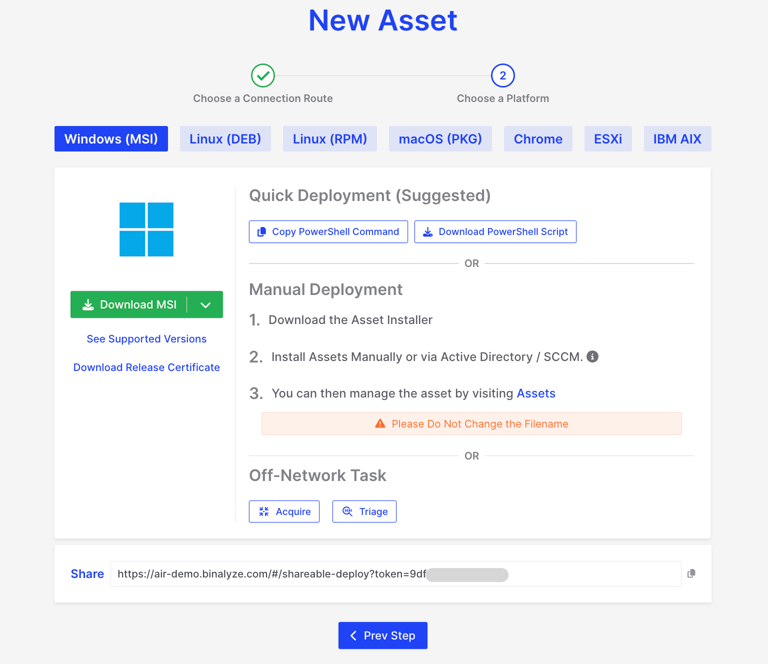Viewport: 768px width, 664px height.
Task: Choose the macOS (PKG) platform tab
Action: [x=440, y=139]
